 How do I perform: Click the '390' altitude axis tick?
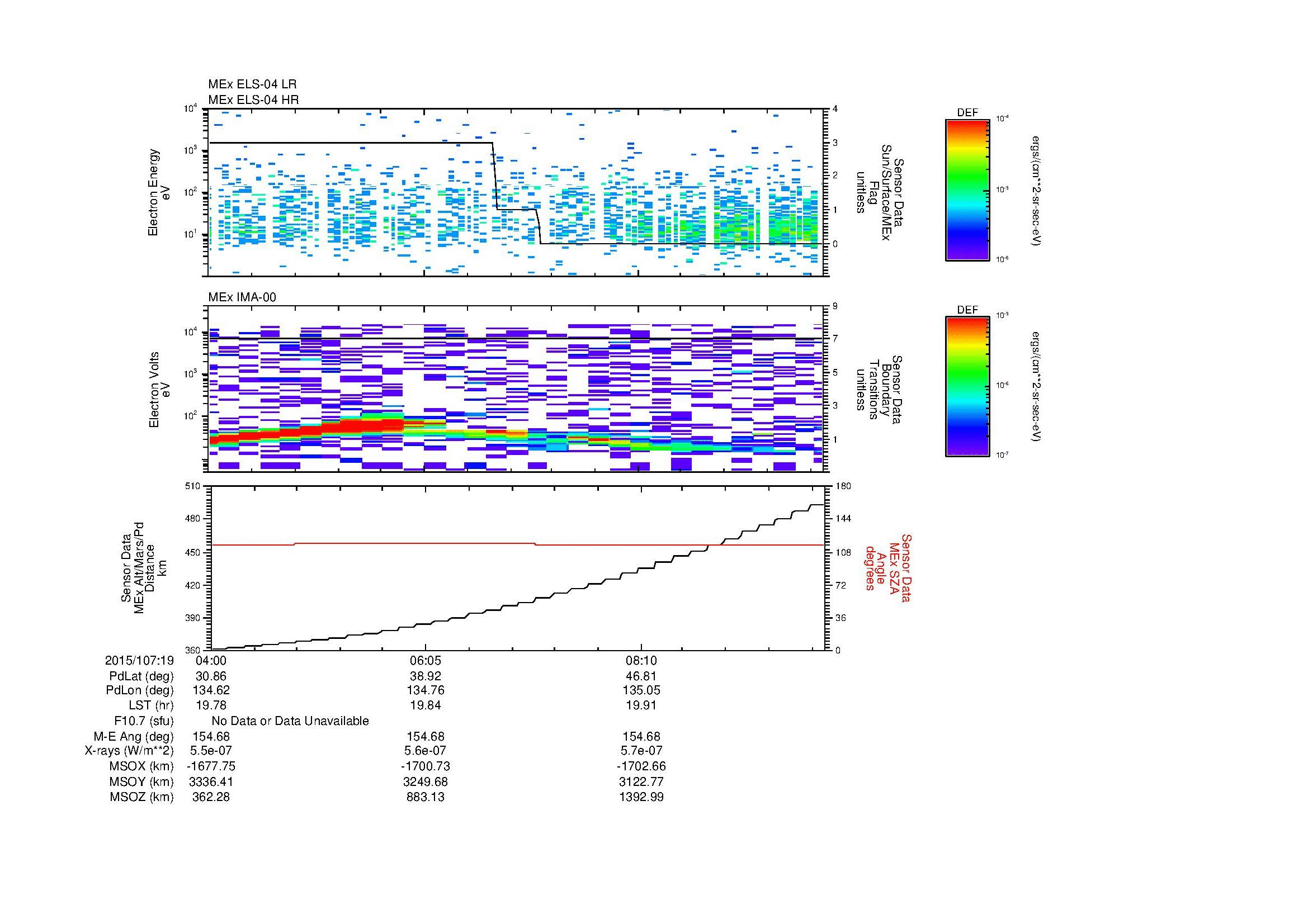(193, 618)
